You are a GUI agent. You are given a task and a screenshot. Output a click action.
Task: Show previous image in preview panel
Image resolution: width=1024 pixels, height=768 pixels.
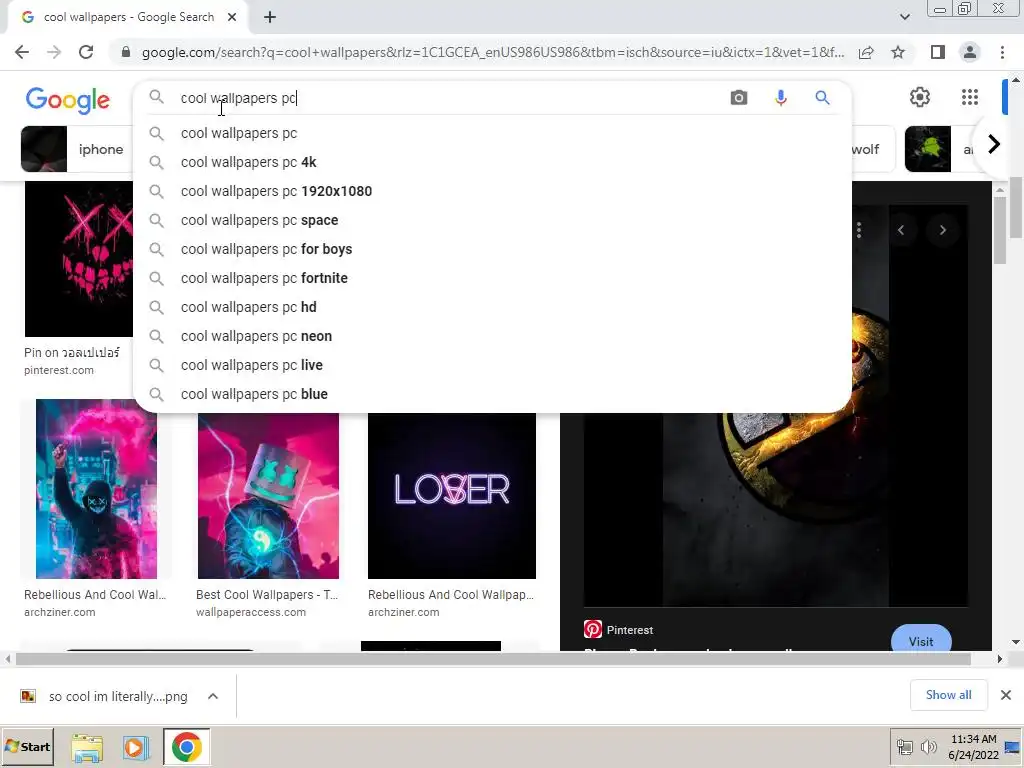pyautogui.click(x=901, y=230)
